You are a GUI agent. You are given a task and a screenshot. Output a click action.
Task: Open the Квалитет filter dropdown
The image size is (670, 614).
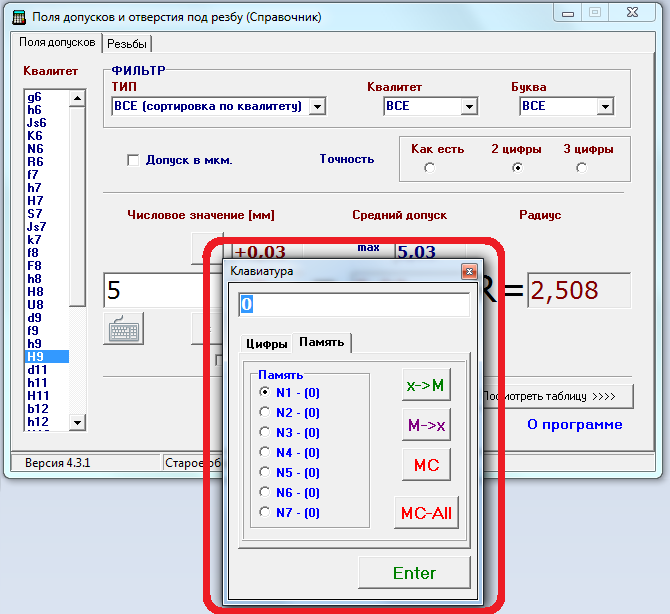click(469, 106)
